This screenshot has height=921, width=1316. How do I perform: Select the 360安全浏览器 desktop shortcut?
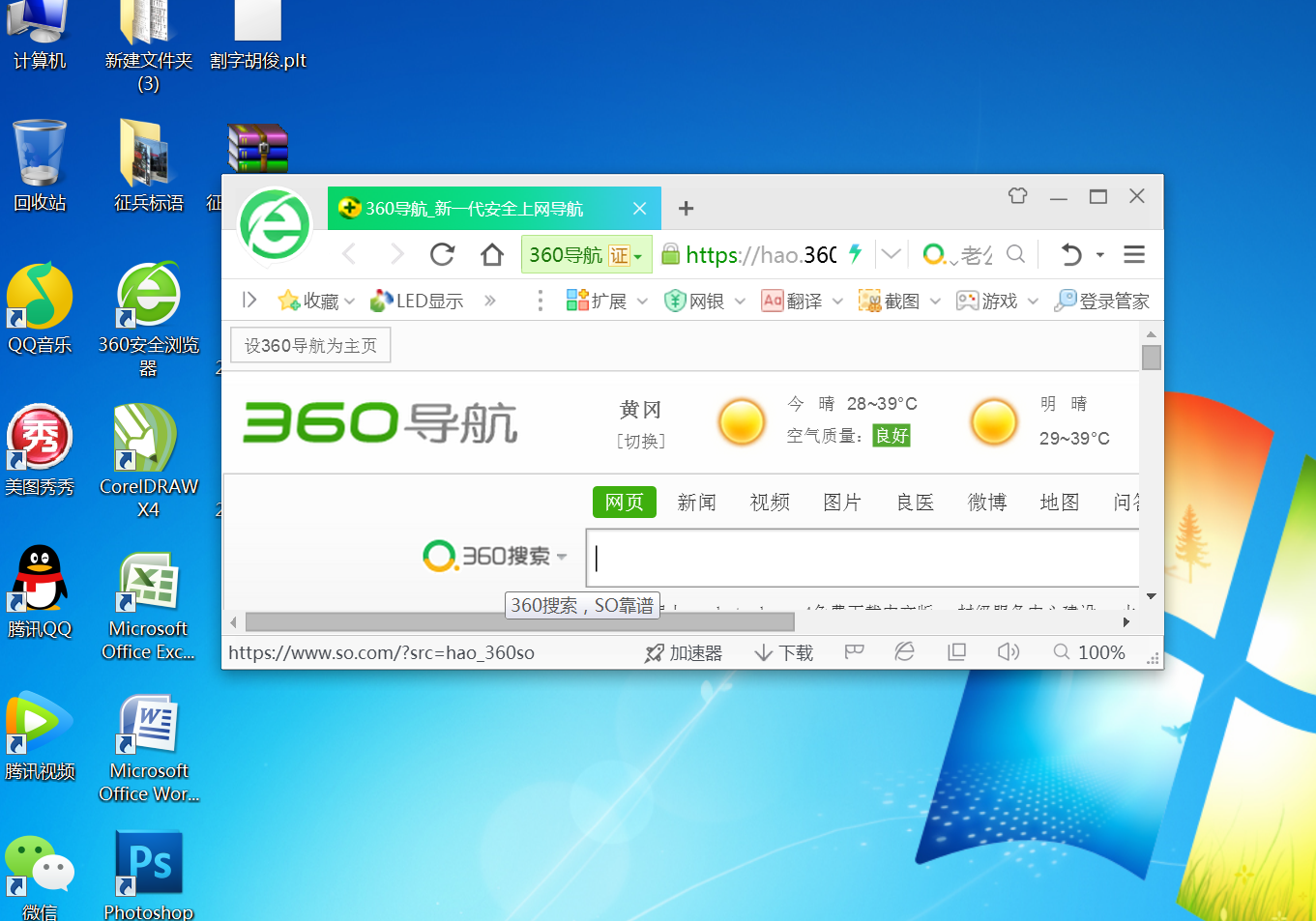pos(148,319)
